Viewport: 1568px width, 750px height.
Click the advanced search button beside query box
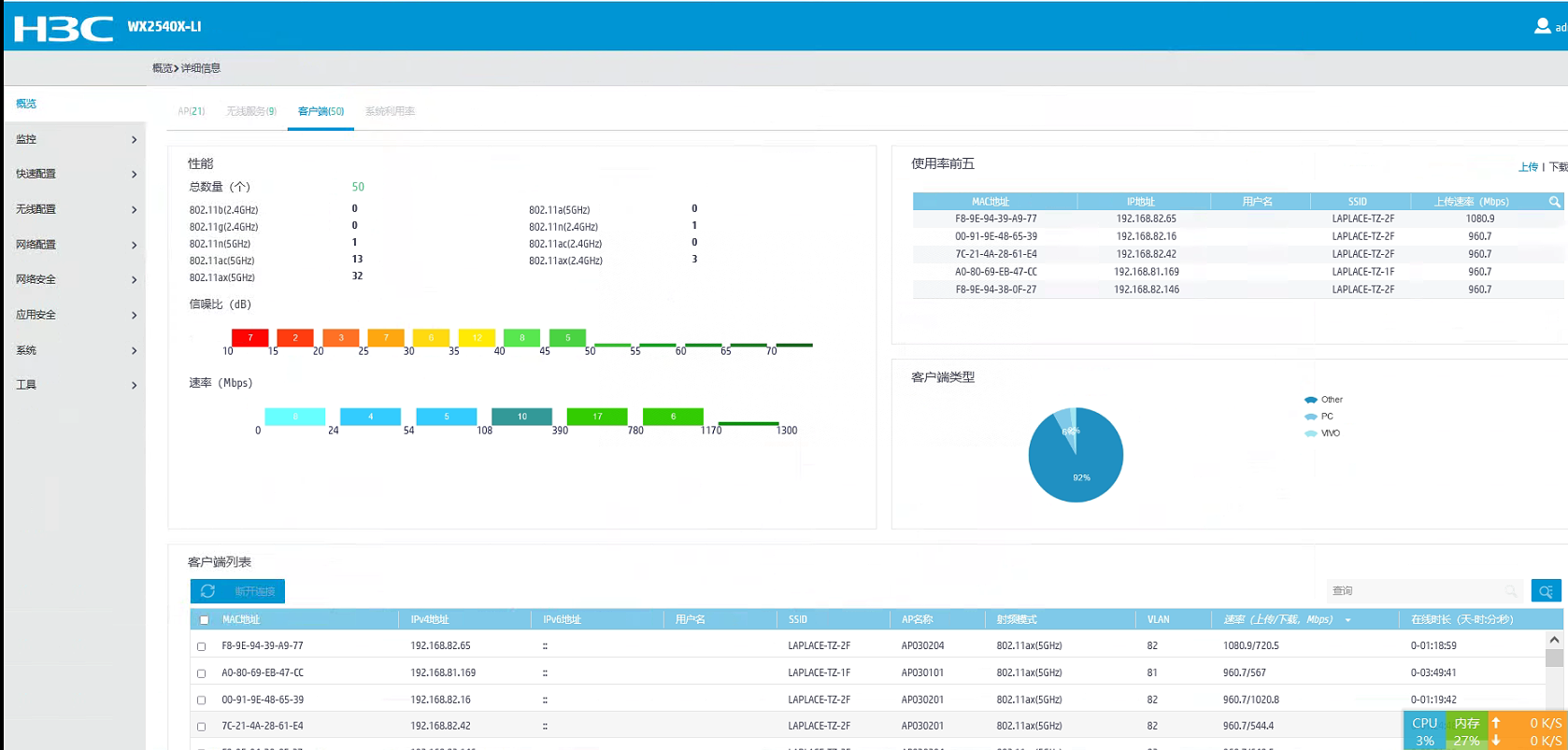(1546, 591)
